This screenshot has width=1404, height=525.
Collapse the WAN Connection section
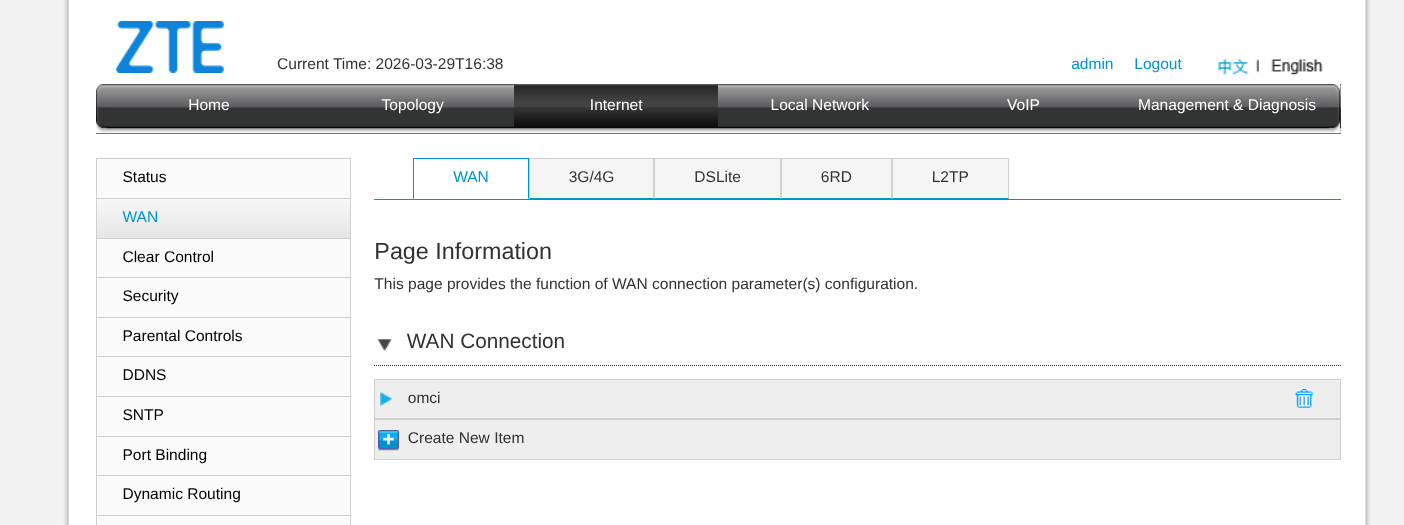tap(384, 344)
